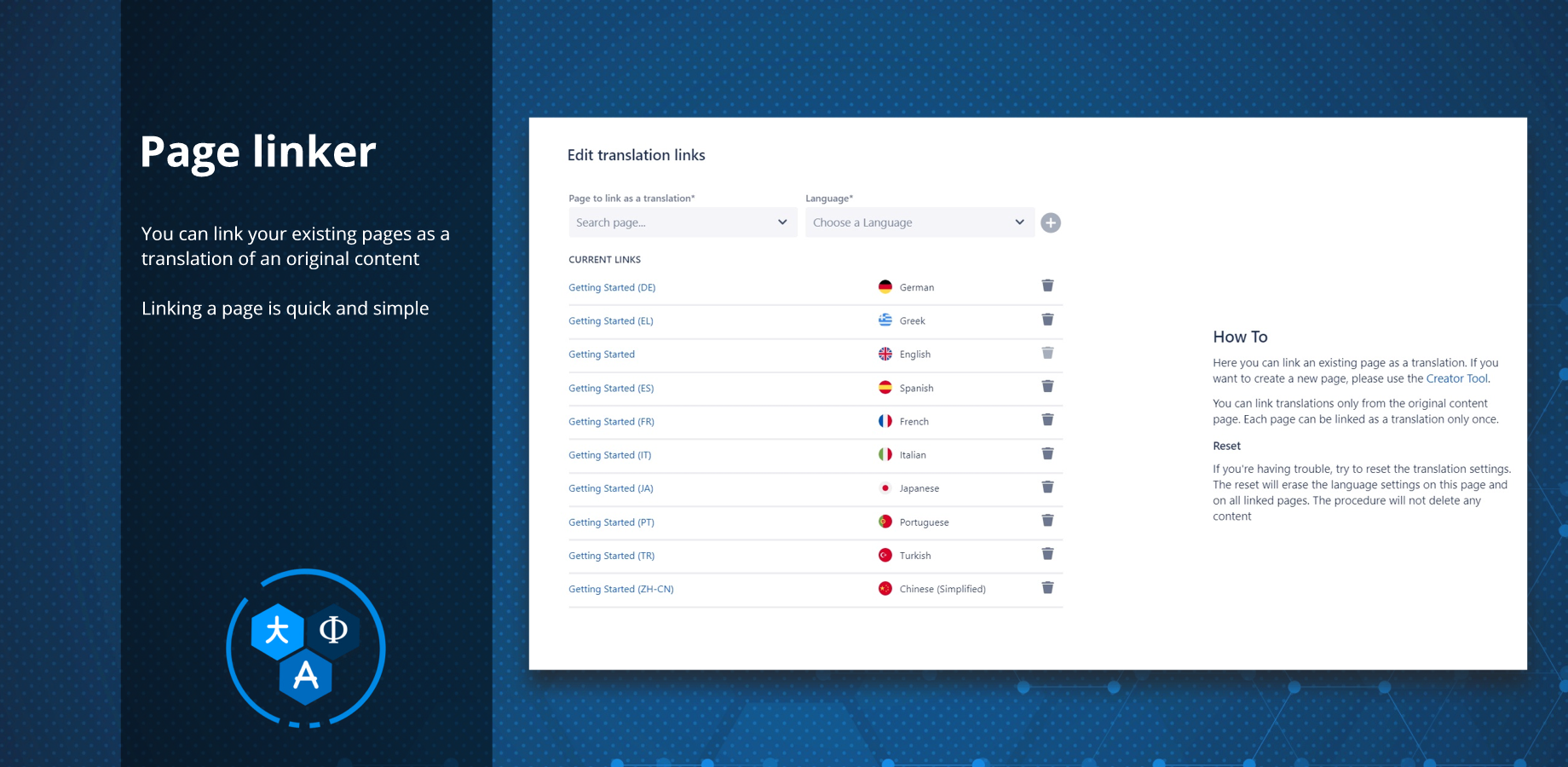The height and width of the screenshot is (767, 1568).
Task: Click the Japanese flag icon
Action: pos(885,488)
